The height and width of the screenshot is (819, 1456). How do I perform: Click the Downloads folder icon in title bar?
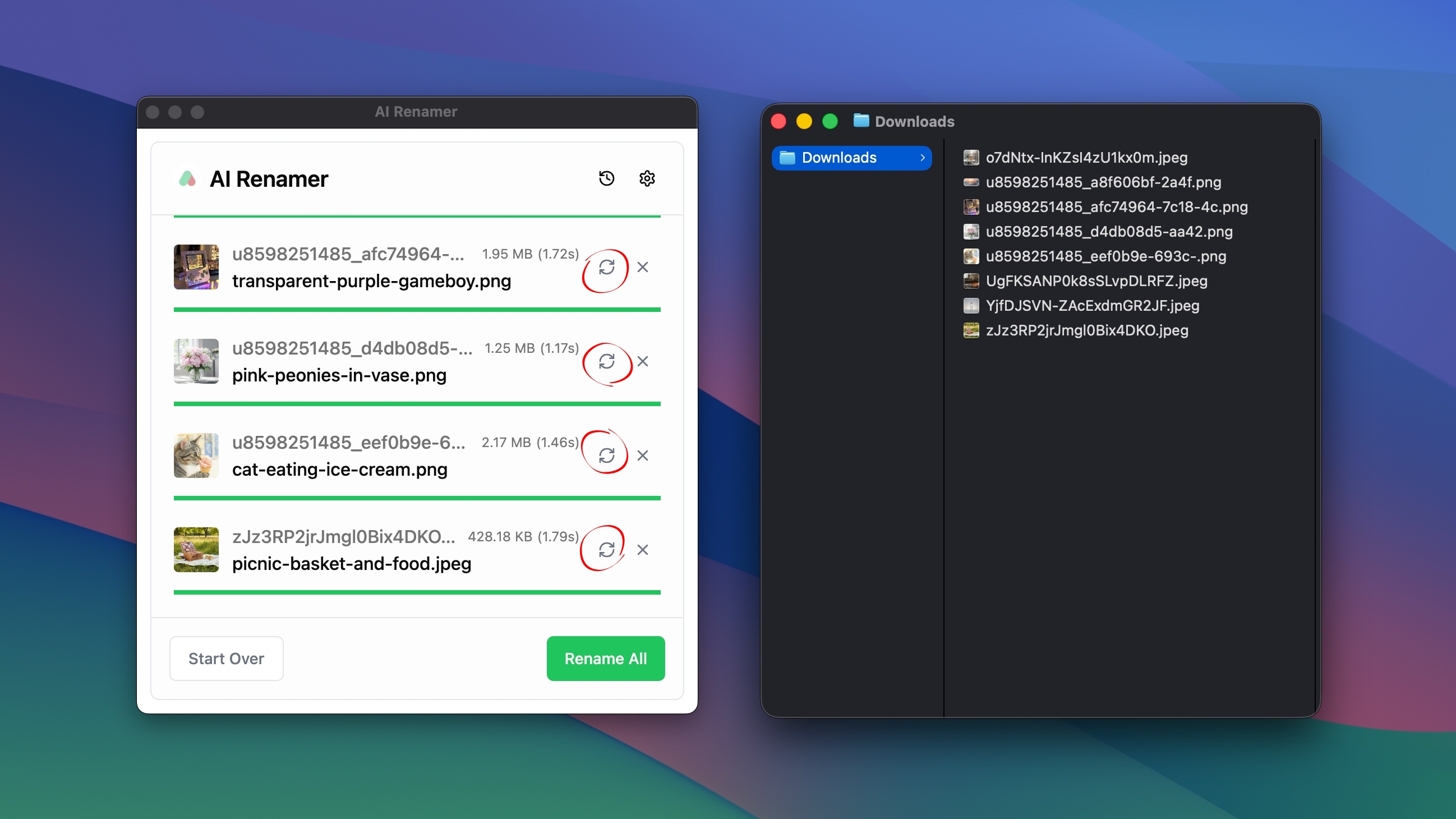coord(861,121)
